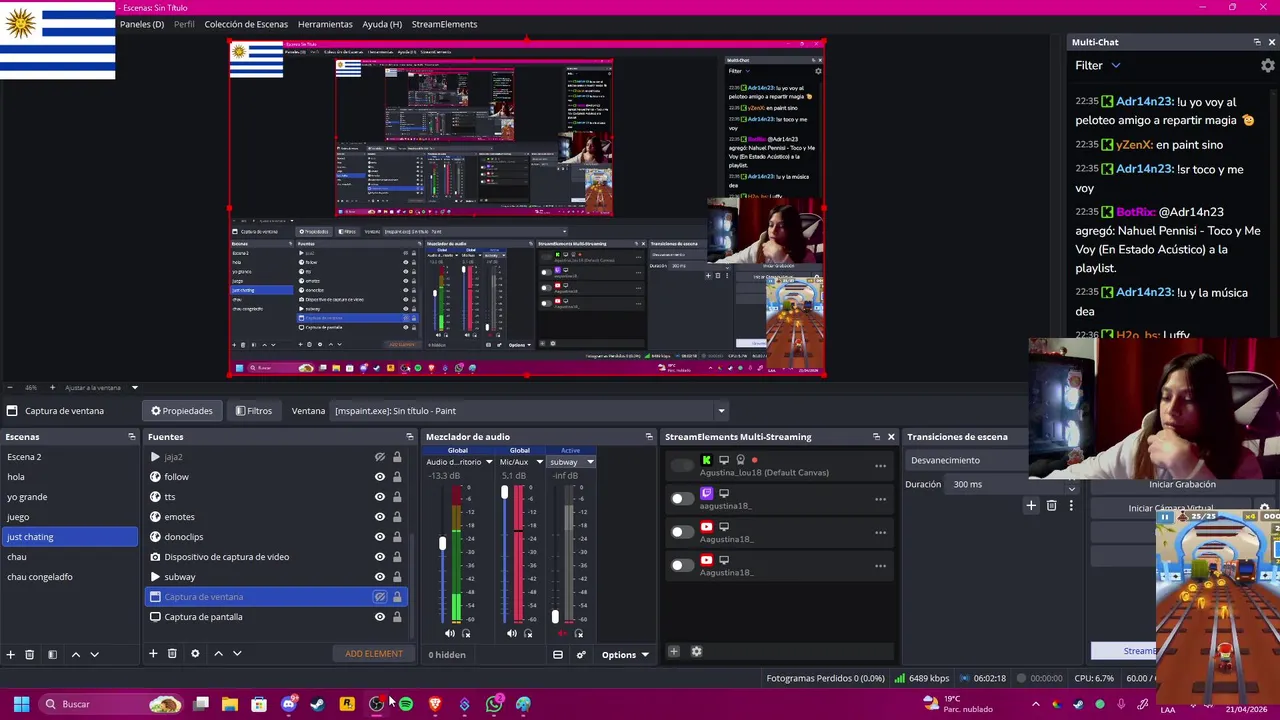
Task: Click Propiedades button
Action: click(x=181, y=411)
